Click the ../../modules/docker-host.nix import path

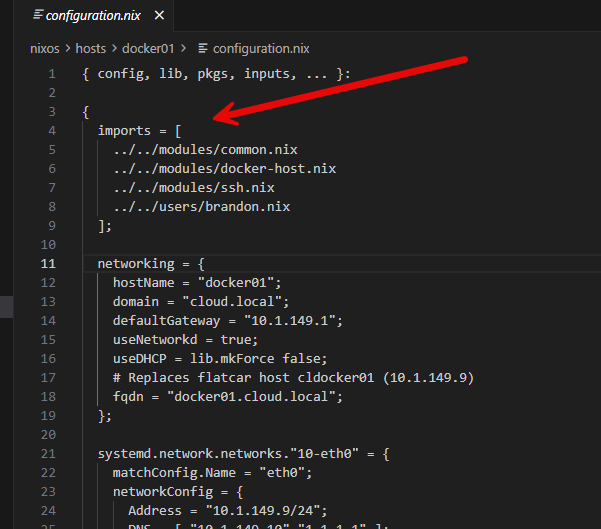[x=225, y=169]
